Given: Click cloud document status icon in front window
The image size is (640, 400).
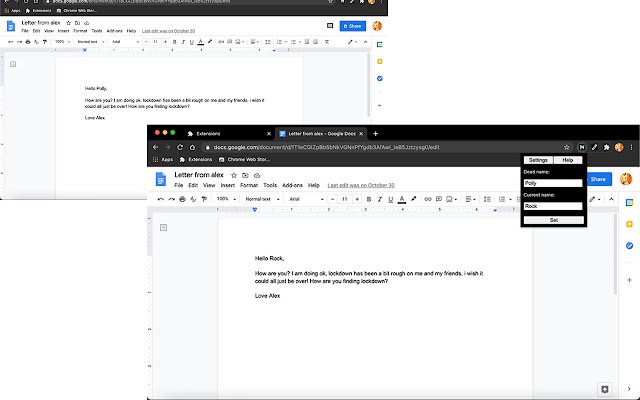Looking at the screenshot, I should (x=257, y=176).
